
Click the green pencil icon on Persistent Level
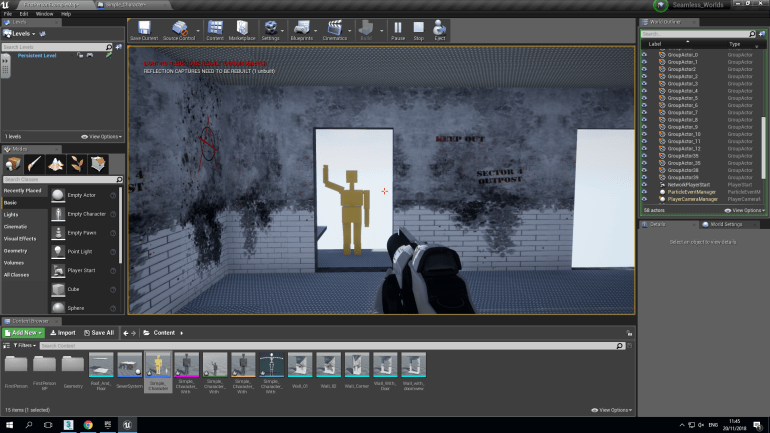pyautogui.click(x=109, y=55)
